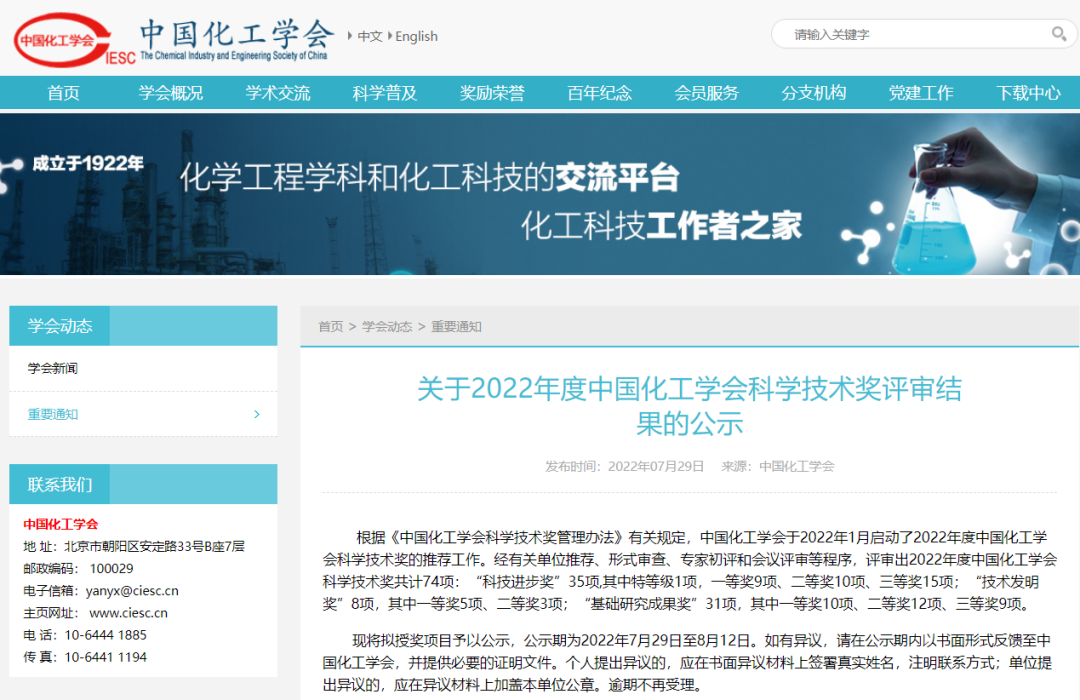Select the 百年纪念 menu item
Image resolution: width=1080 pixels, height=700 pixels.
click(599, 93)
